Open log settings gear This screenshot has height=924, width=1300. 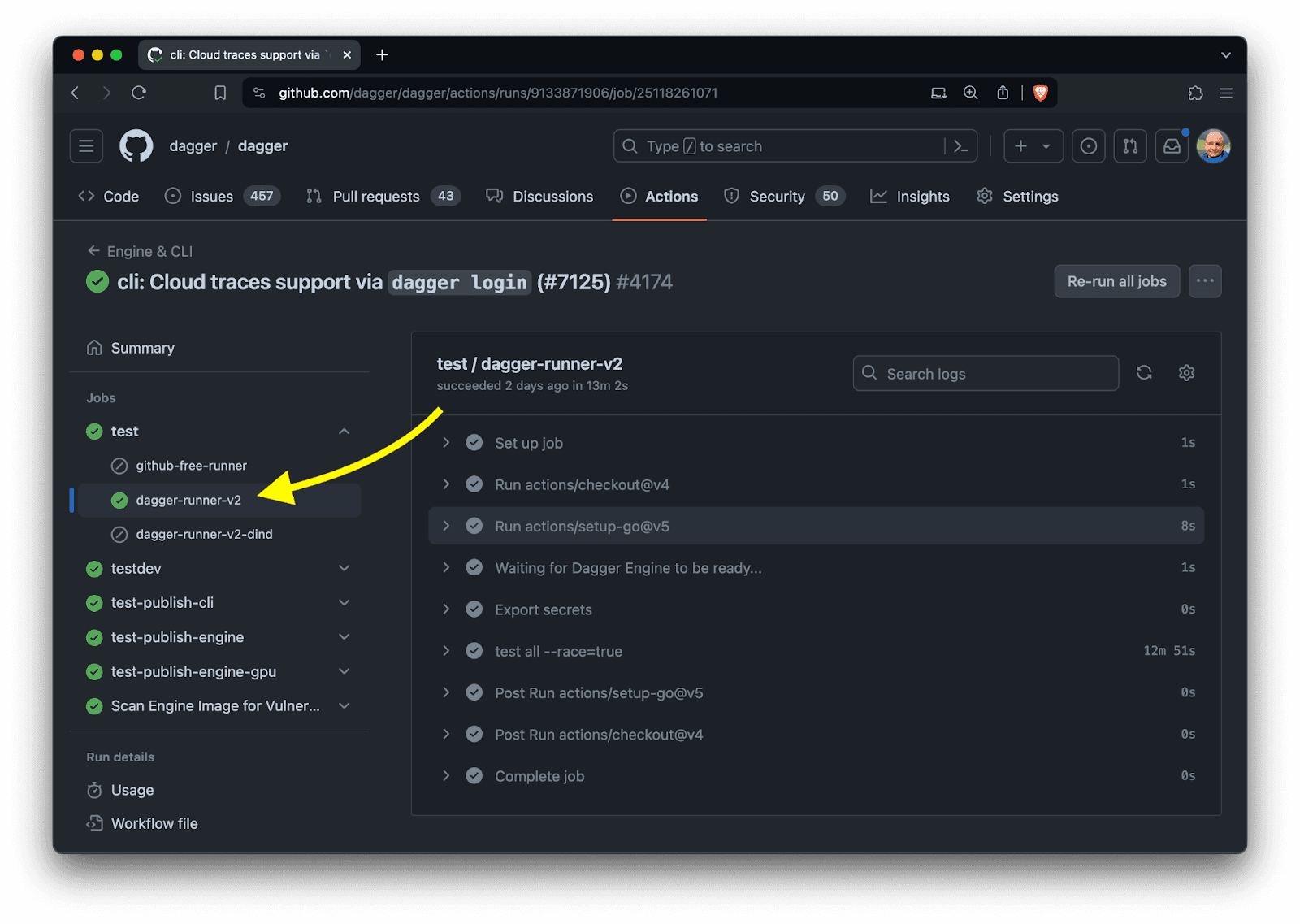click(x=1186, y=373)
